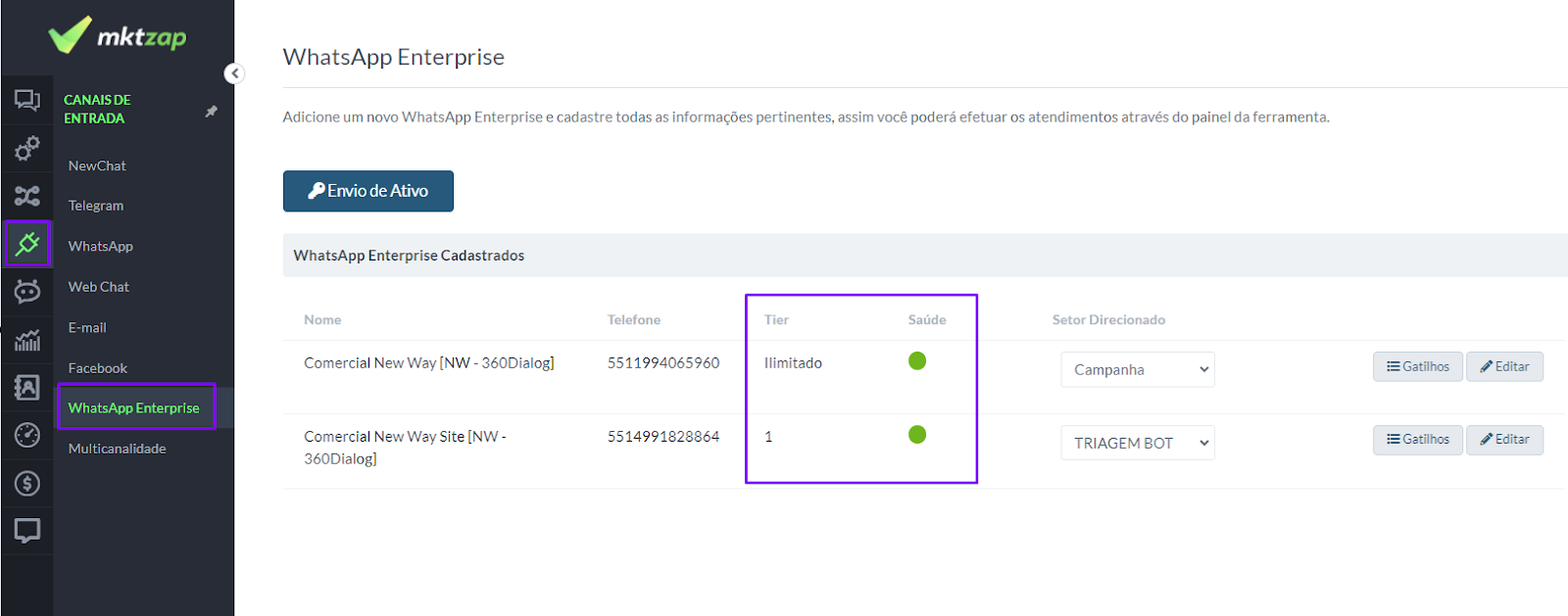Open Multicanalidade menu item

(x=118, y=449)
